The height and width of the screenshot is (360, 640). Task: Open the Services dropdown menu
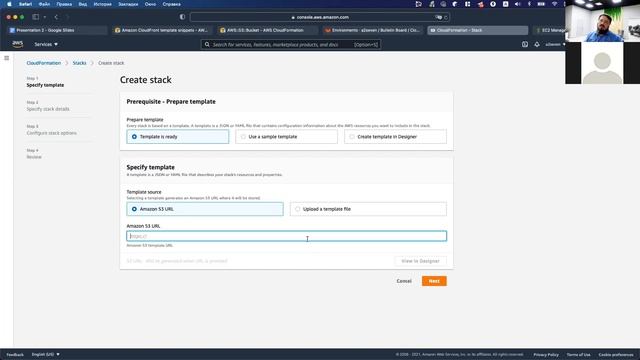pos(46,44)
